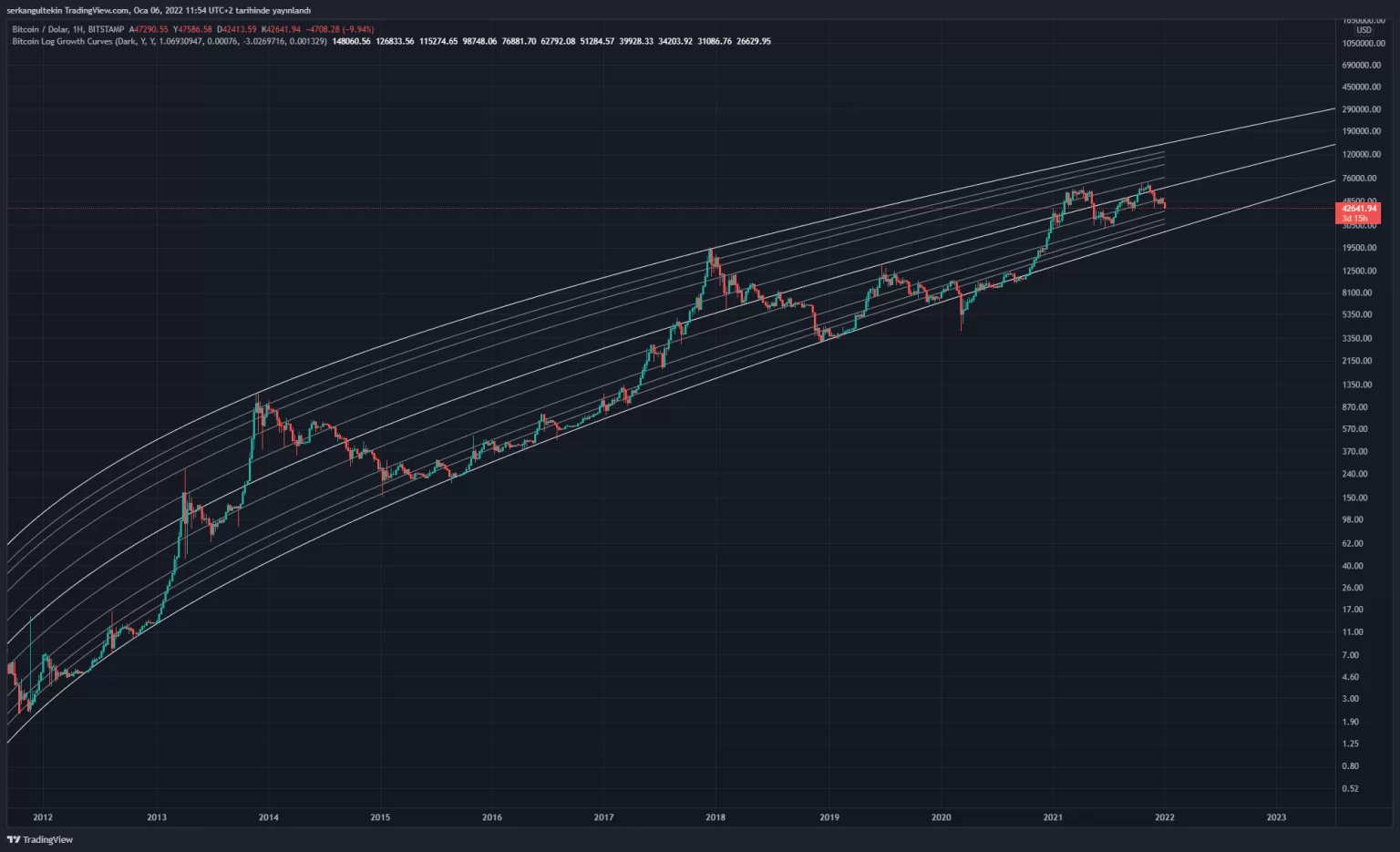This screenshot has height=852, width=1400.
Task: Click the 2012 label on time axis
Action: (42, 817)
